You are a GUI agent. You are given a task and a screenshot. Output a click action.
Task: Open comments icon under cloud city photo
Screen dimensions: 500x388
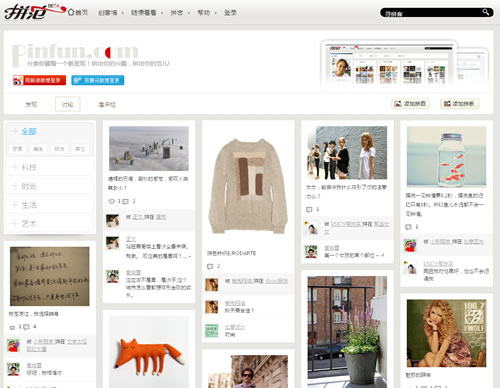[125, 201]
